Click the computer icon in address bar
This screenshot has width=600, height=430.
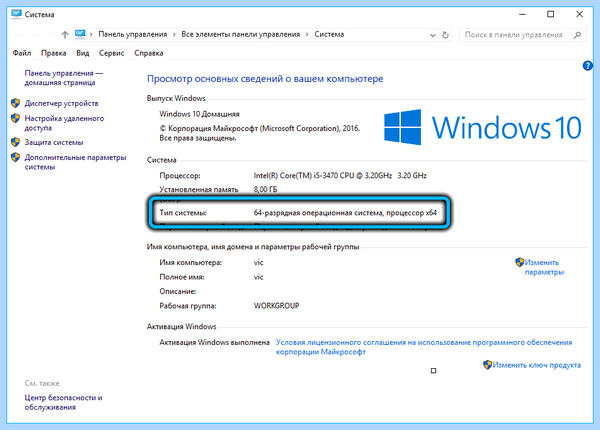pos(80,34)
